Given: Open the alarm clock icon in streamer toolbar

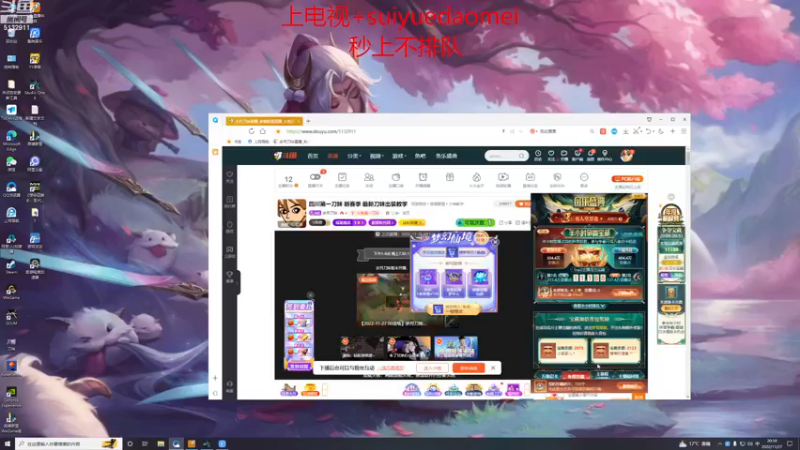Looking at the screenshot, I should coord(423,179).
